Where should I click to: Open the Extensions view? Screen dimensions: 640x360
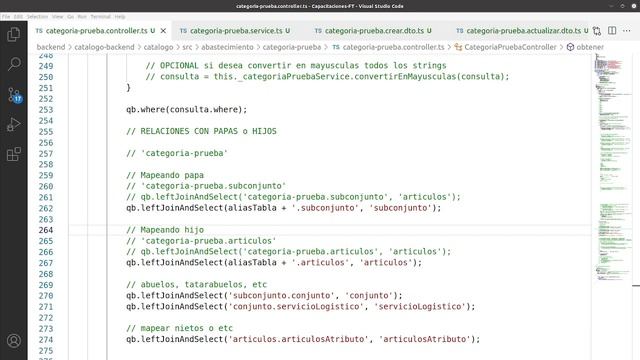[x=13, y=154]
